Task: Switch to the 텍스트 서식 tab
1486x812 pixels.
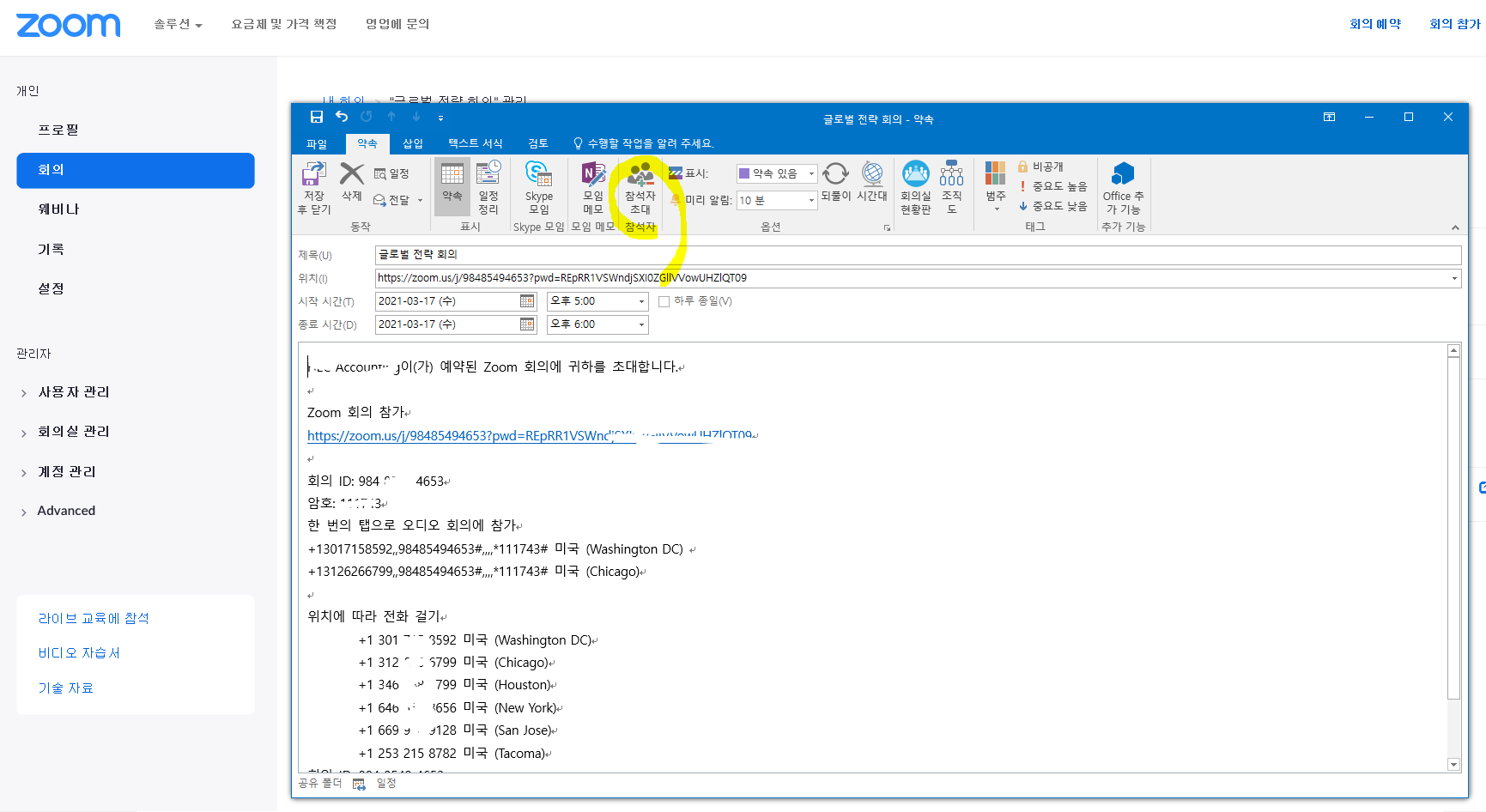Action: coord(476,143)
